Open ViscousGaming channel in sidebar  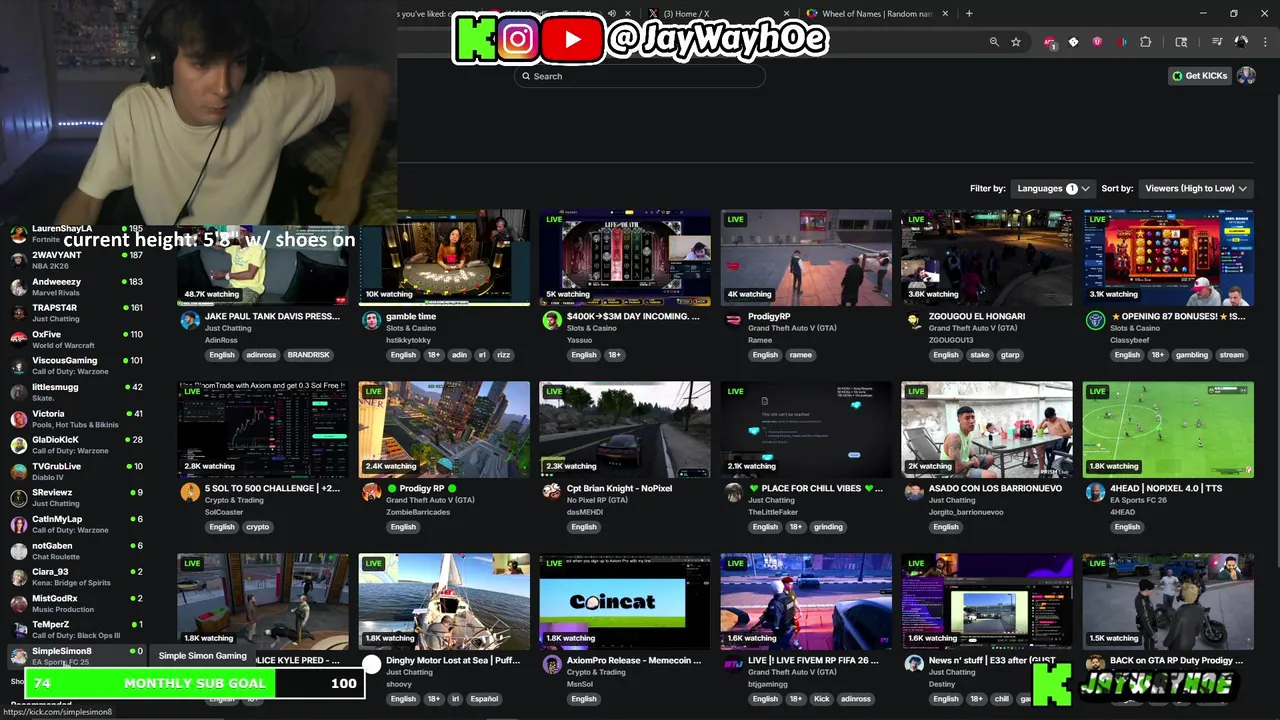click(76, 365)
